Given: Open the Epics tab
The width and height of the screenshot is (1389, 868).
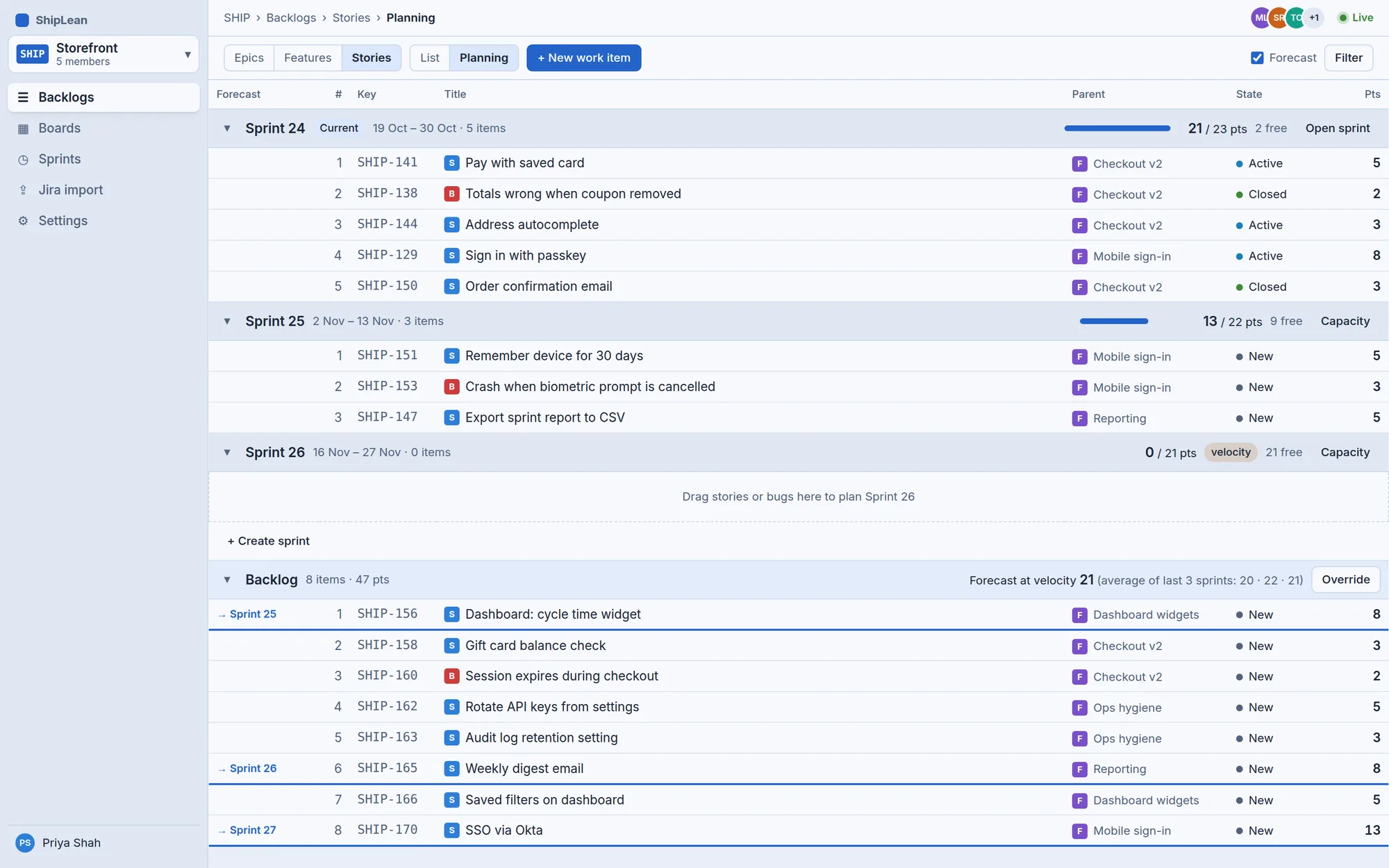Looking at the screenshot, I should (249, 58).
